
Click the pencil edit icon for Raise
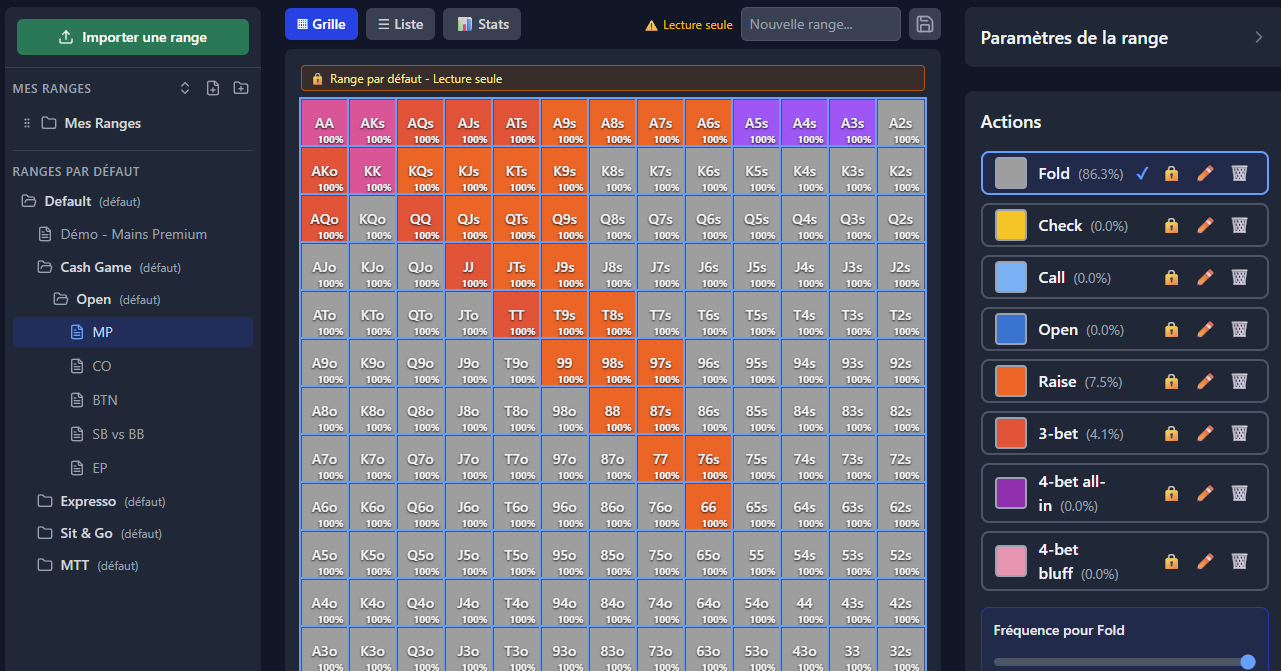(1205, 381)
